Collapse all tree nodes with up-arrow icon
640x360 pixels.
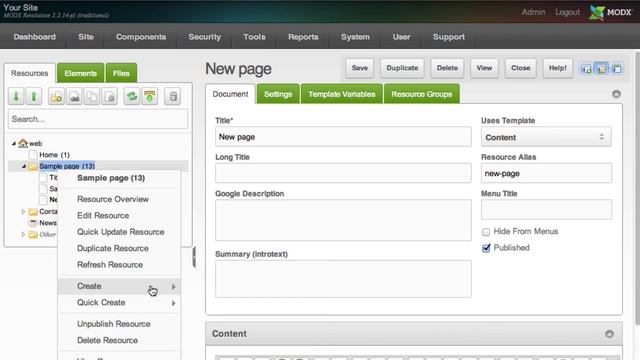pyautogui.click(x=34, y=97)
